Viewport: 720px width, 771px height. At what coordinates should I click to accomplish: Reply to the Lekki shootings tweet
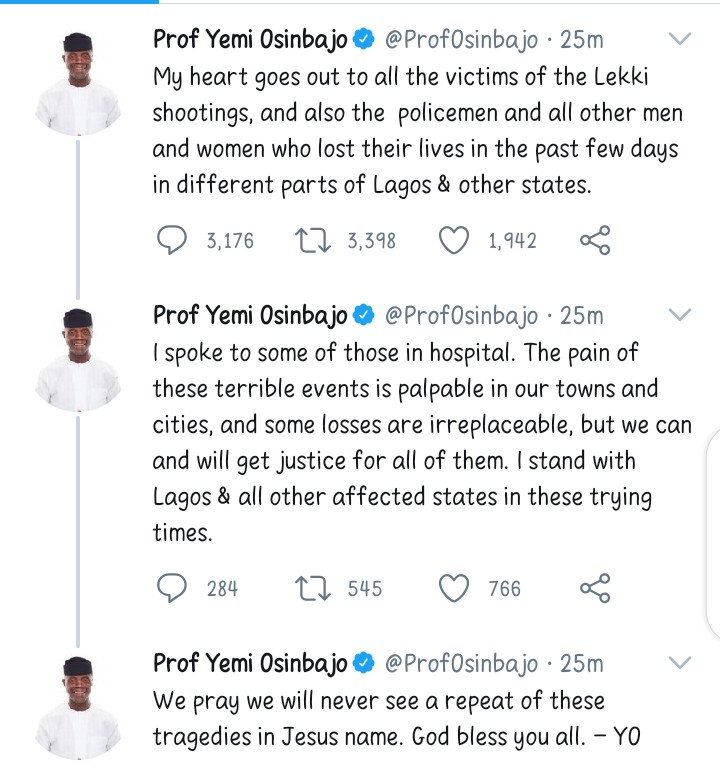(176, 240)
